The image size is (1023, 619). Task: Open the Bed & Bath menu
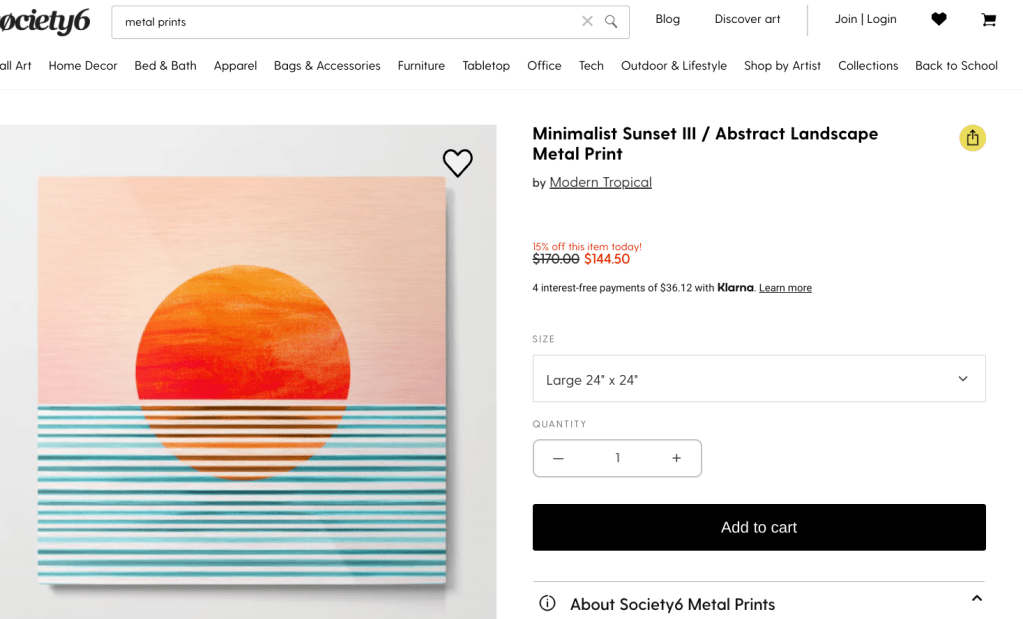coord(165,66)
